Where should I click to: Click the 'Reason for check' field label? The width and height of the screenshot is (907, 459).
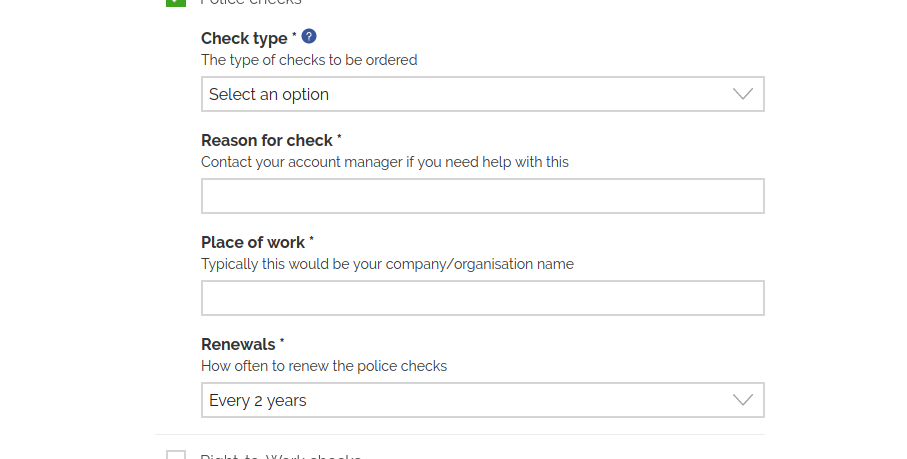click(x=266, y=141)
